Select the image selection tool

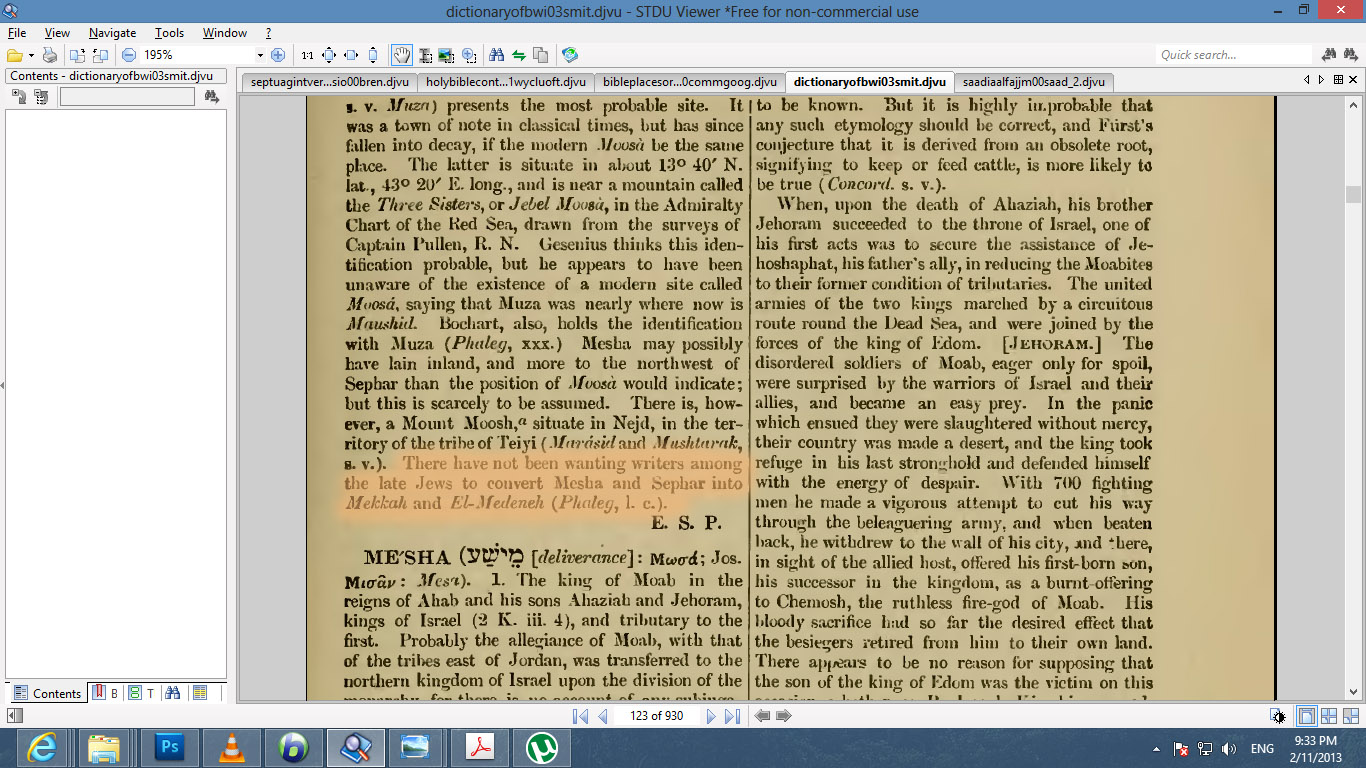446,55
